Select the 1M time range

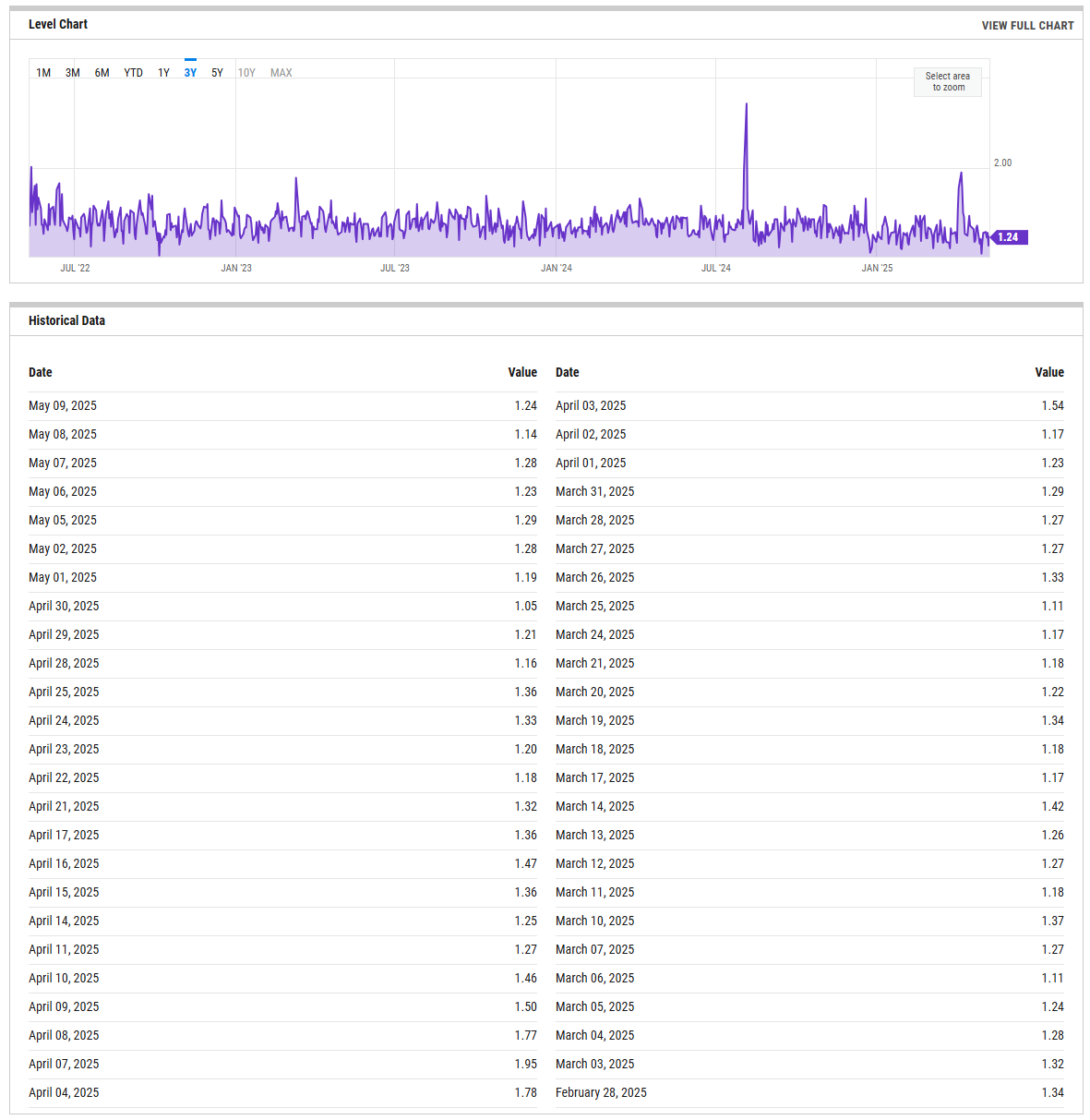pyautogui.click(x=43, y=73)
